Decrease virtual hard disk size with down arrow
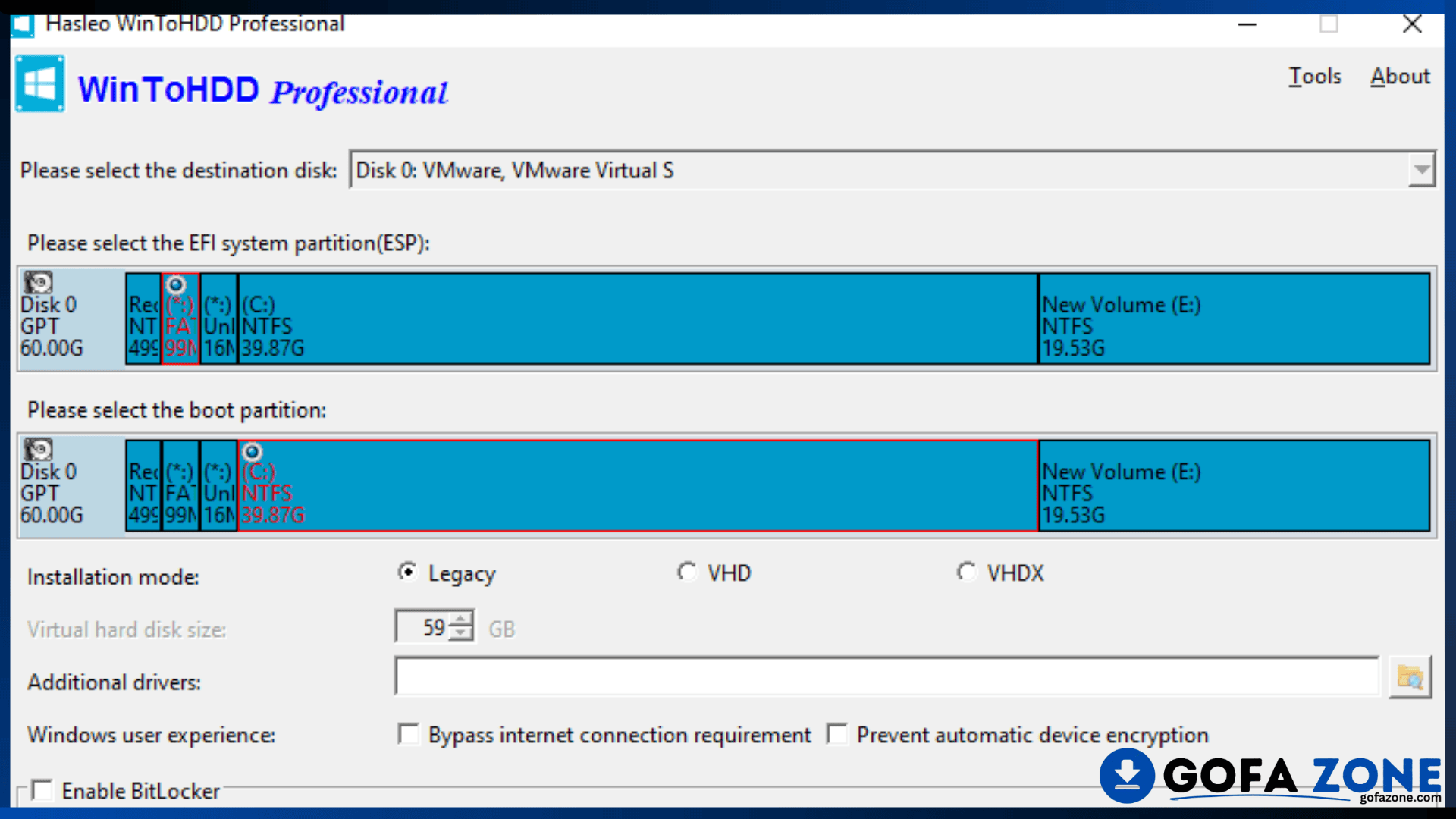1456x819 pixels. pos(461,635)
